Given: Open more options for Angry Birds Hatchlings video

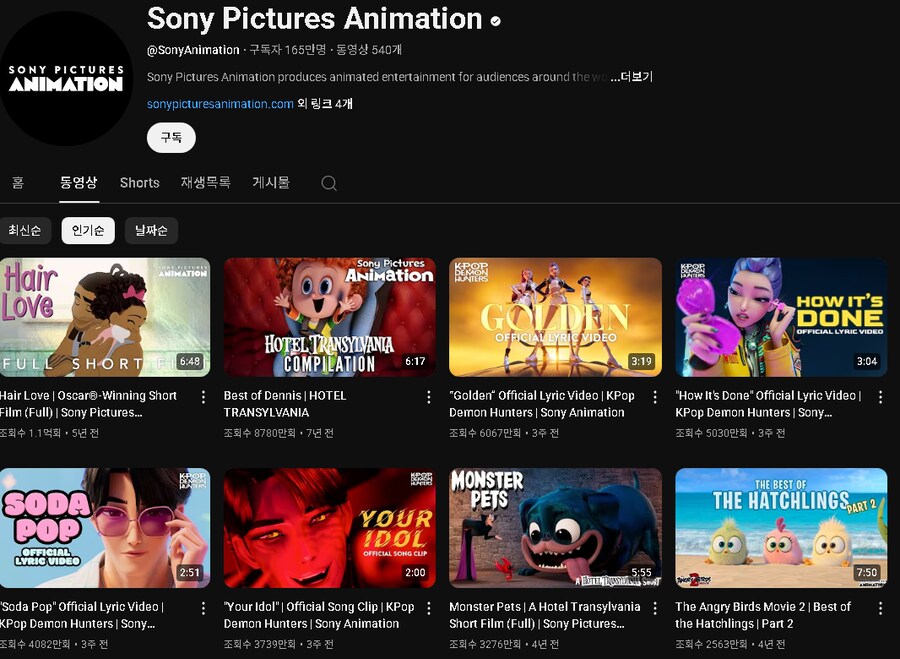Looking at the screenshot, I should 880,608.
